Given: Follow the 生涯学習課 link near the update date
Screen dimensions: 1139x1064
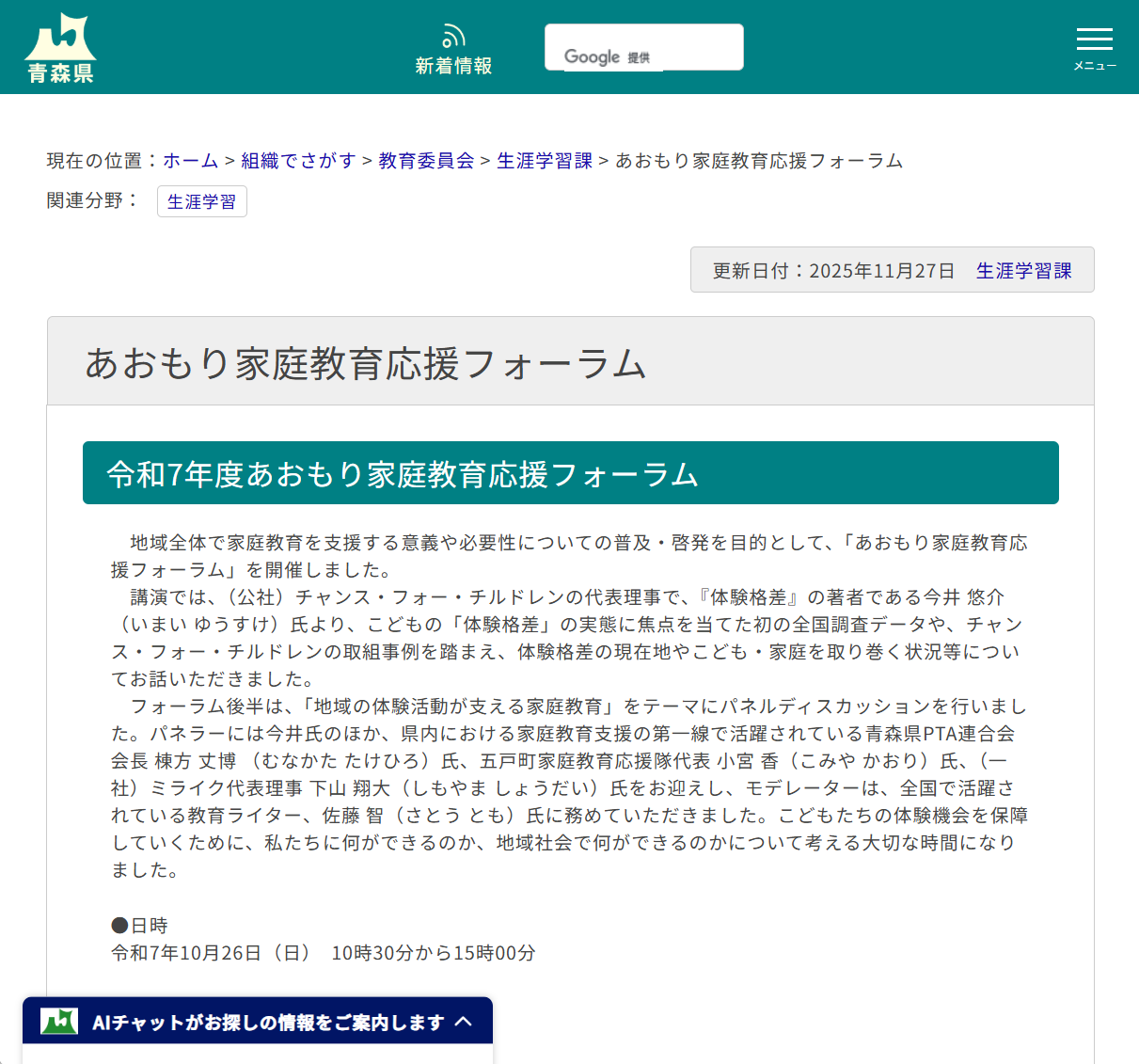Looking at the screenshot, I should [1024, 270].
